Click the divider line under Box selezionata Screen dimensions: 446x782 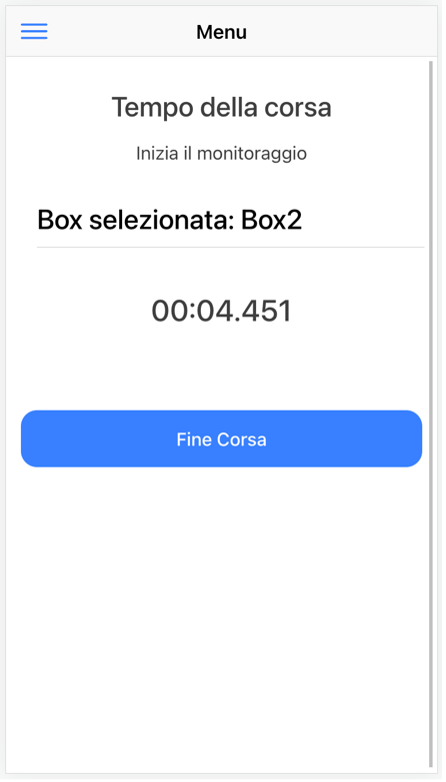(230, 247)
